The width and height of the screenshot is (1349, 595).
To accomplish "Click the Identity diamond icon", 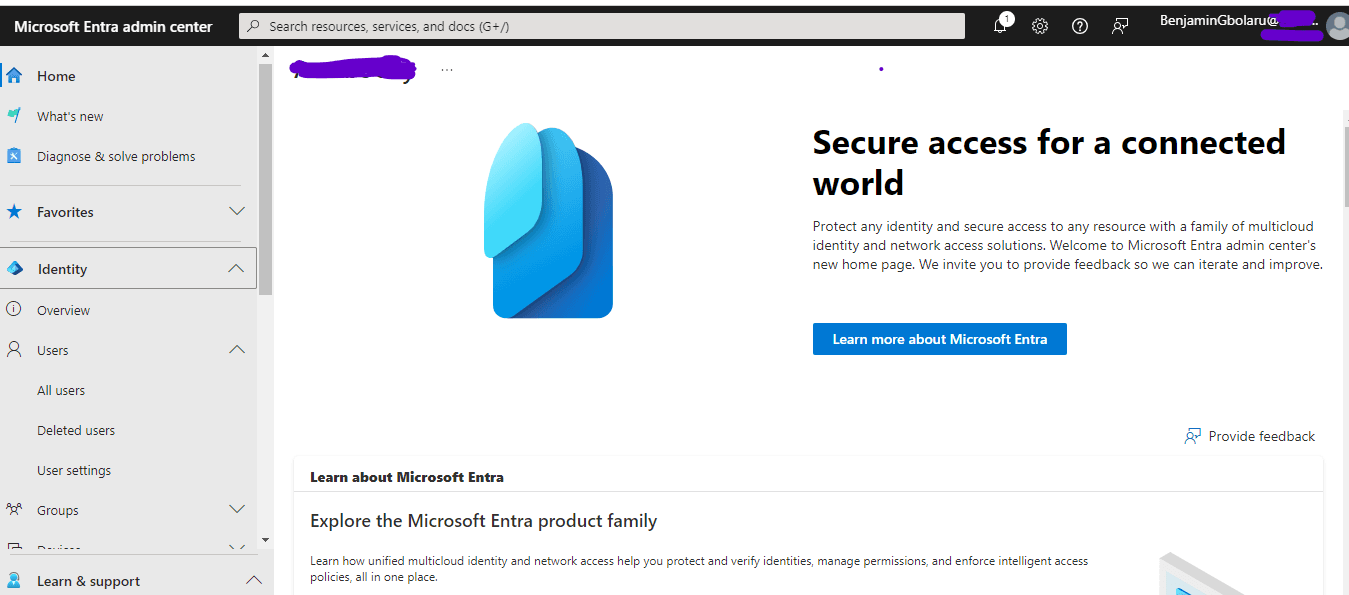I will [14, 269].
